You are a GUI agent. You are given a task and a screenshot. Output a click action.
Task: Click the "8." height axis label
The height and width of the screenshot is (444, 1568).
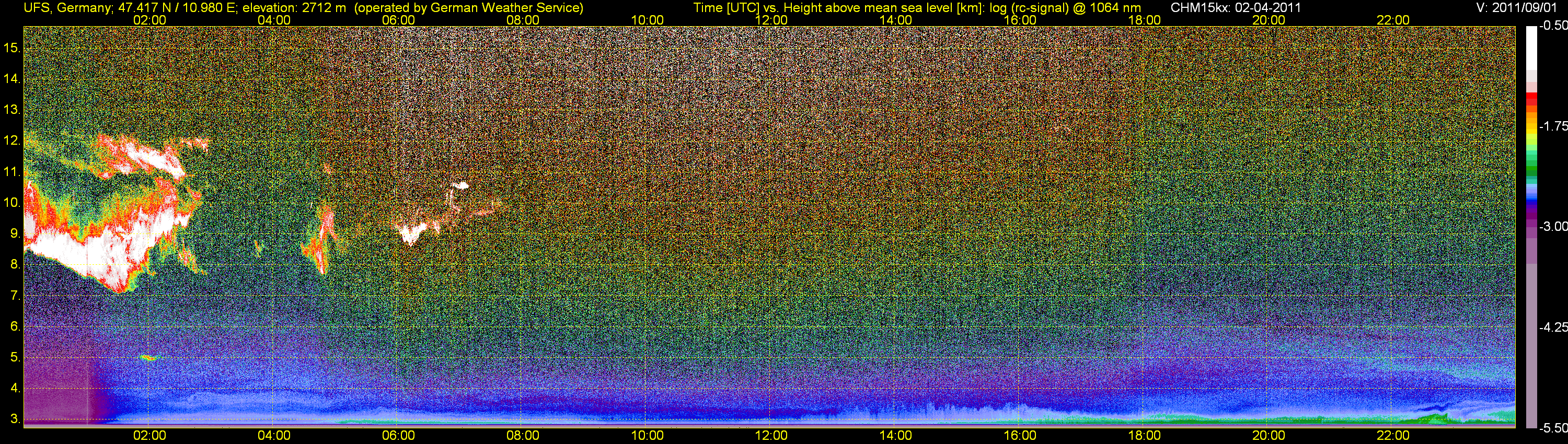pyautogui.click(x=15, y=265)
